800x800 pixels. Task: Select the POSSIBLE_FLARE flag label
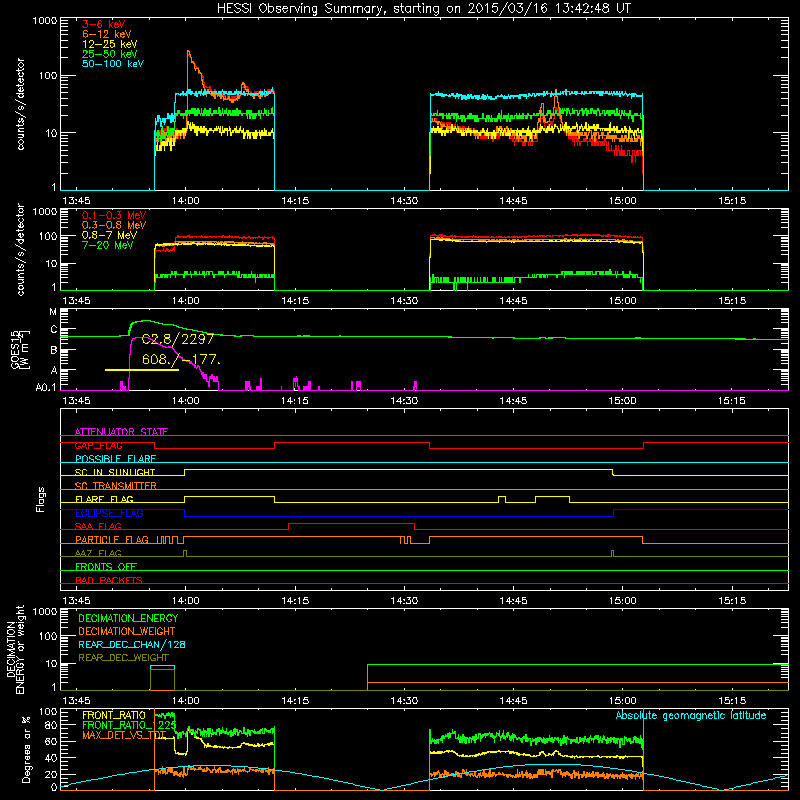pos(115,459)
